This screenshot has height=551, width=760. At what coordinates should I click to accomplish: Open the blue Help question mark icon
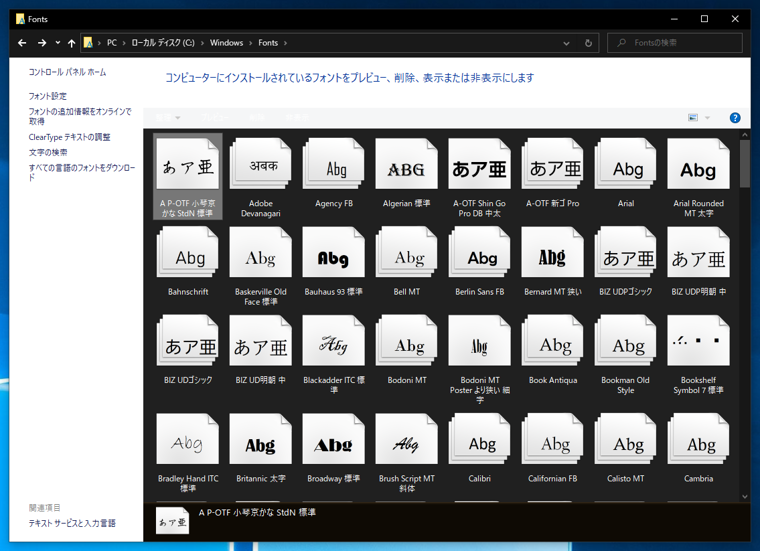point(735,118)
